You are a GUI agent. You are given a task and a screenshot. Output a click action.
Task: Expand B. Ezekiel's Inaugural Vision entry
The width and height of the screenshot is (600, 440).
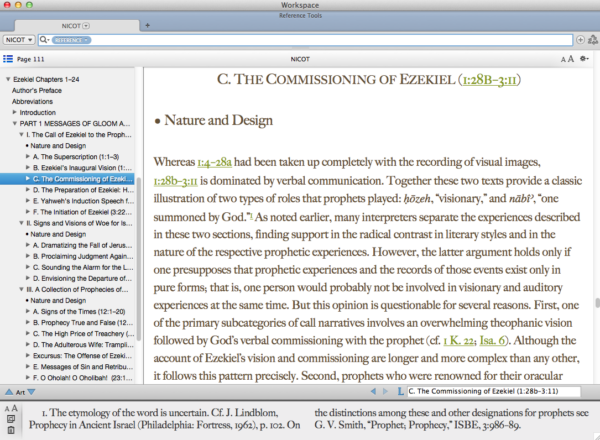tap(26, 168)
